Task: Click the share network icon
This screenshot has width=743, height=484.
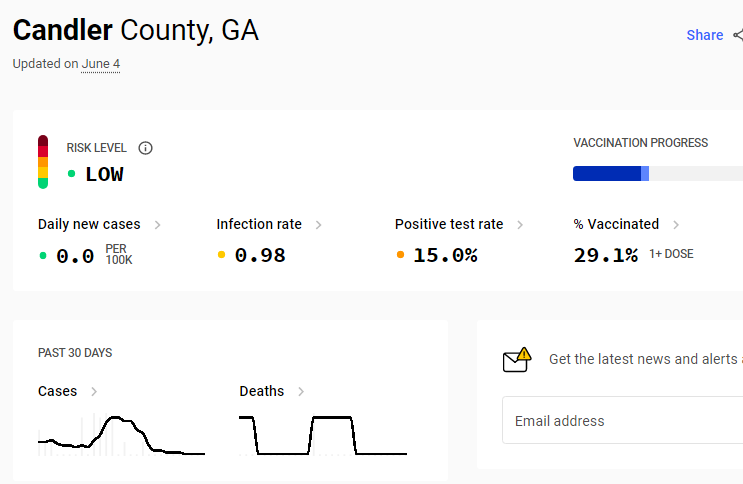Action: pyautogui.click(x=738, y=35)
